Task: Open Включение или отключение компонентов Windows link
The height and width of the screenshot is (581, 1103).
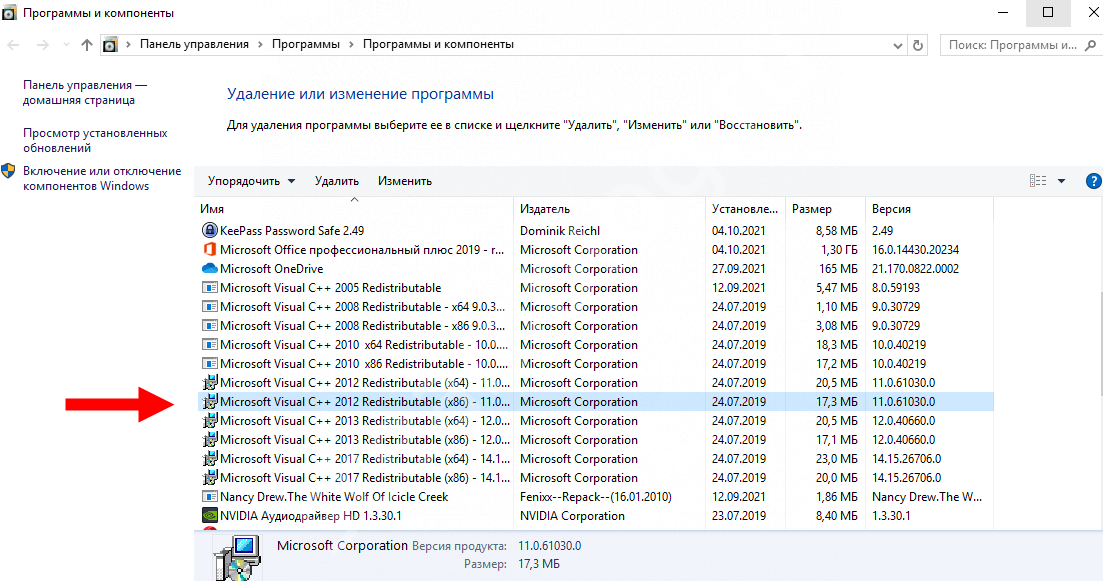Action: [x=102, y=178]
